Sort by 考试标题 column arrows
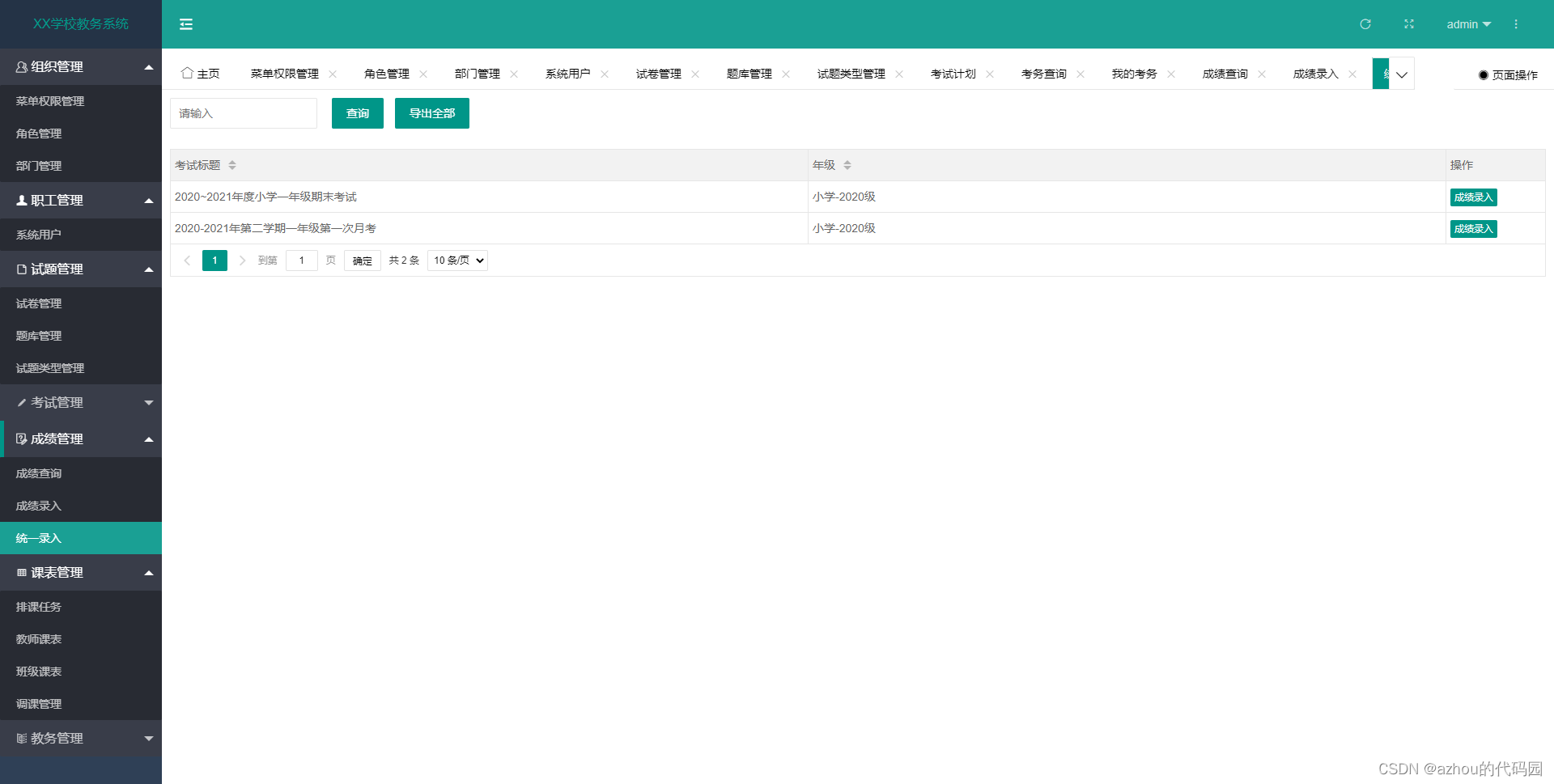The width and height of the screenshot is (1554, 784). pyautogui.click(x=232, y=165)
